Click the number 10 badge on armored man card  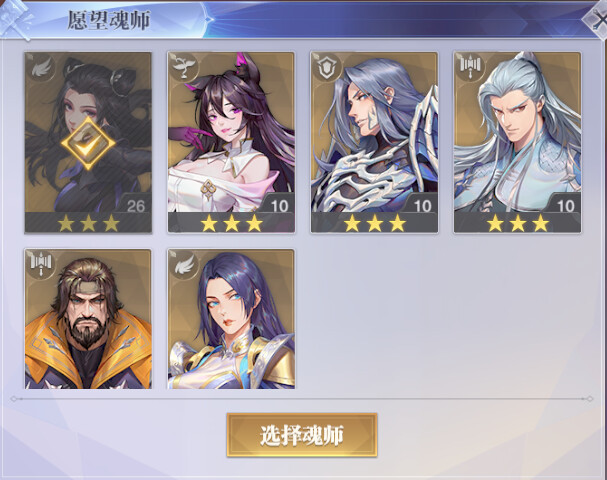pyautogui.click(x=422, y=206)
